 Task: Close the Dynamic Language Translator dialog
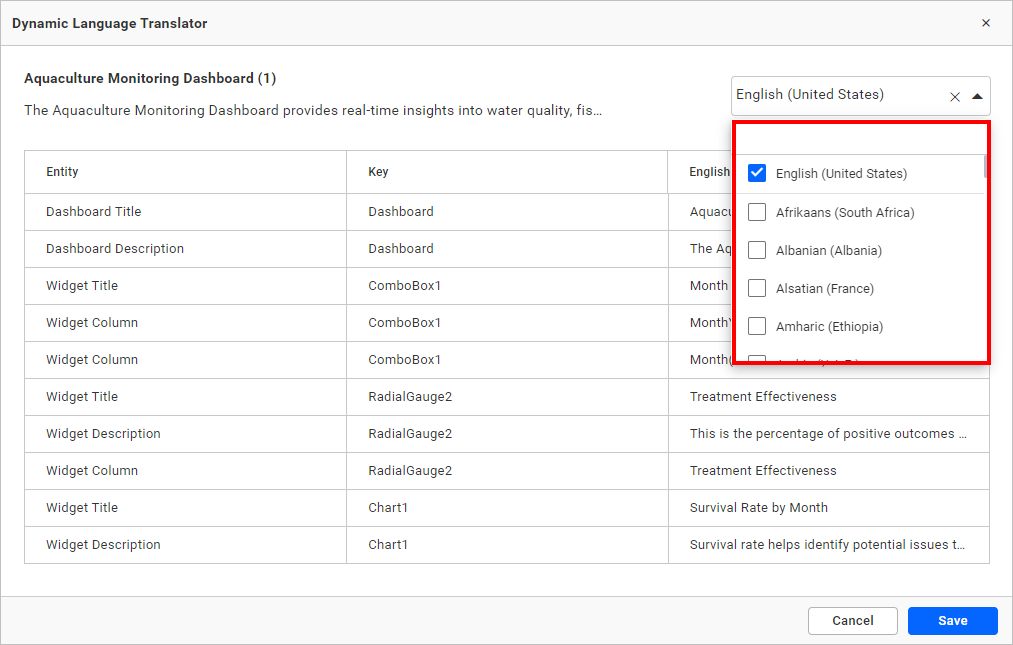985,23
